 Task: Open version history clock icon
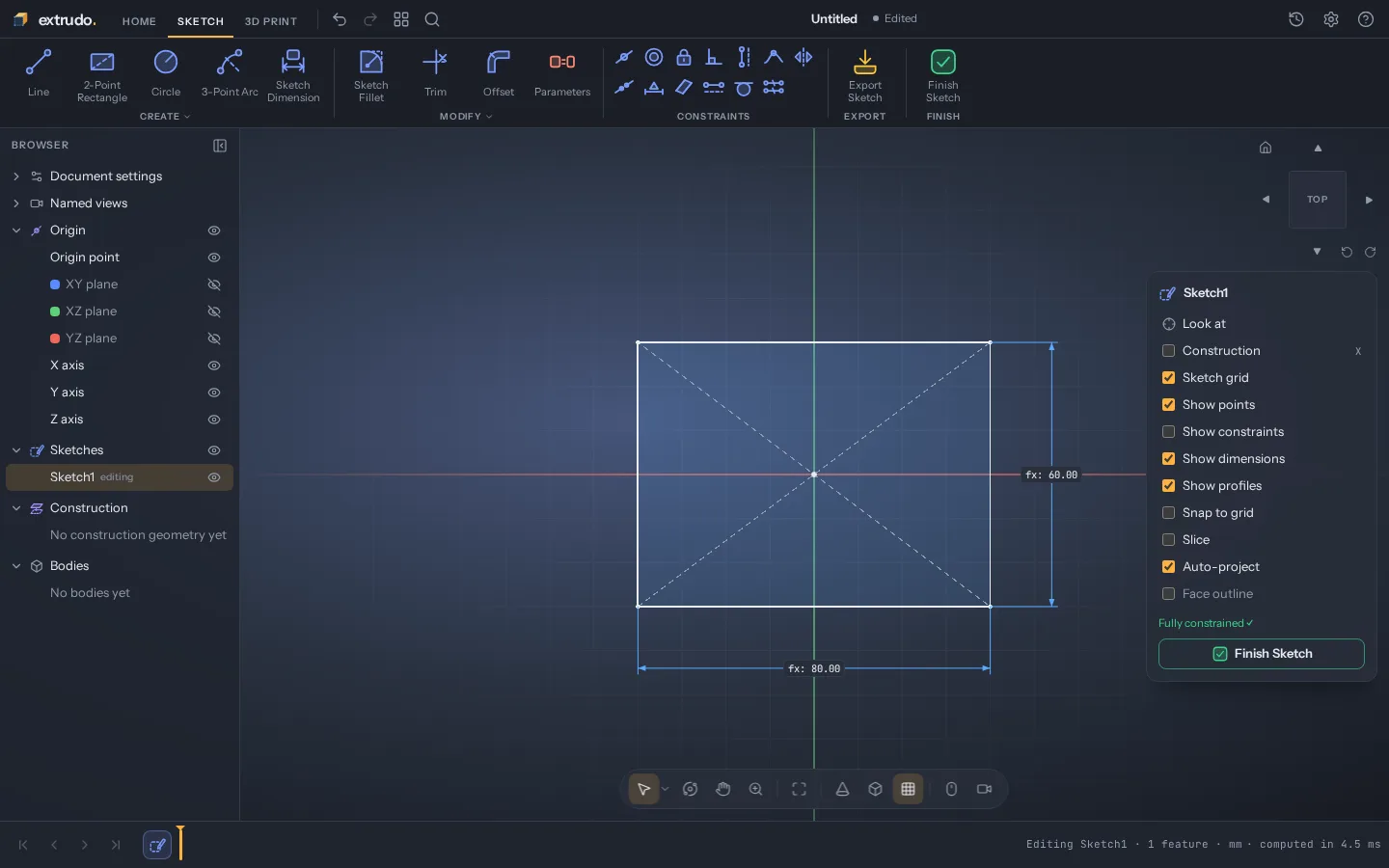point(1296,19)
